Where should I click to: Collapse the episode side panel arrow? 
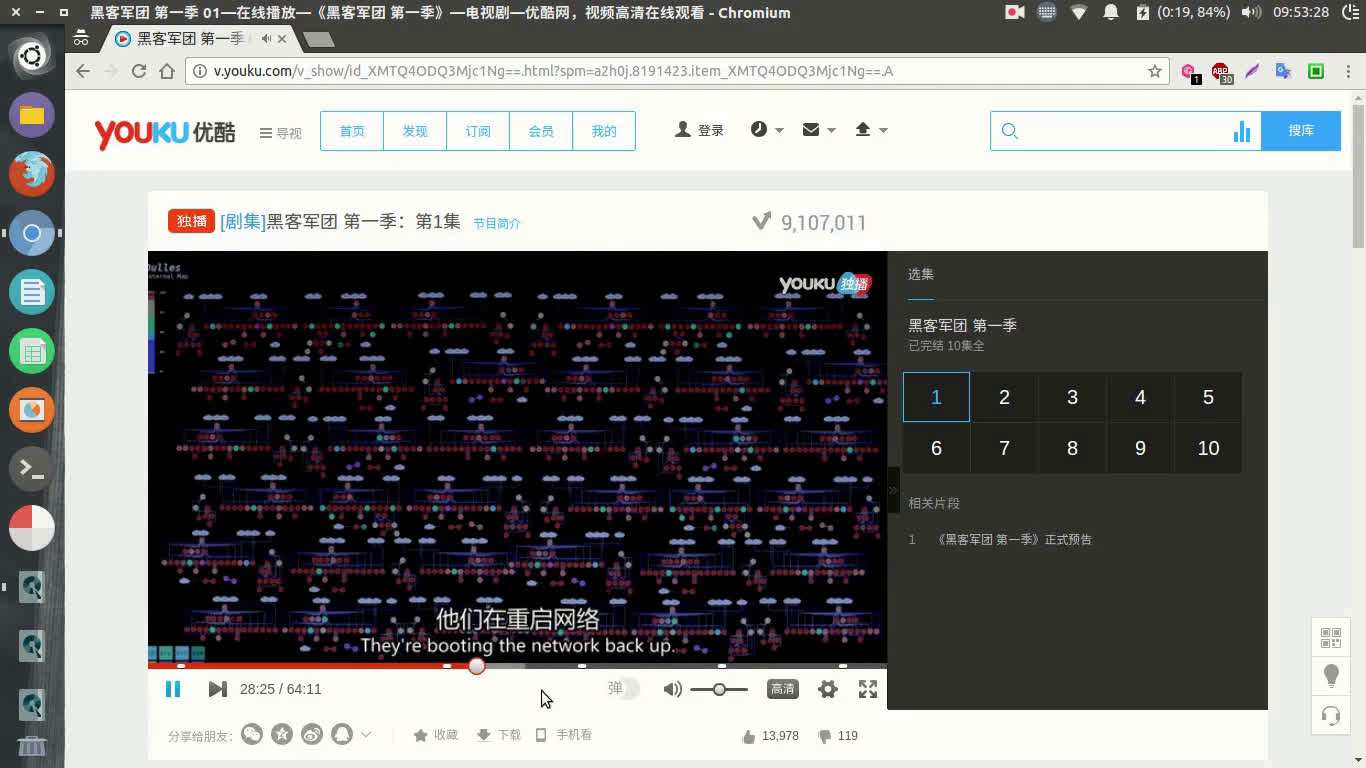point(893,490)
